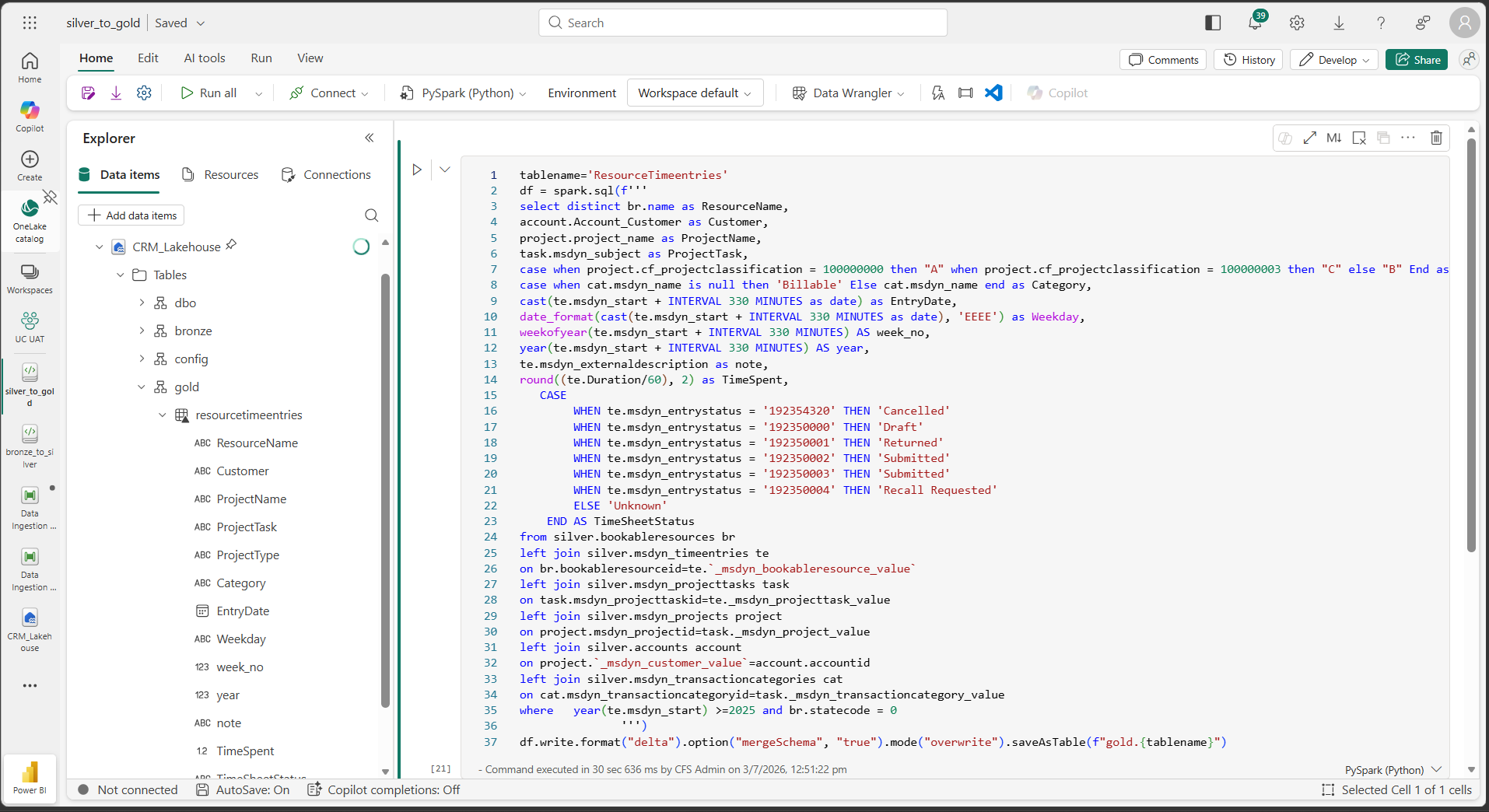Open cell language PySpark (Python) dropdown at cell bottom
The width and height of the screenshot is (1489, 812).
pyautogui.click(x=1393, y=770)
